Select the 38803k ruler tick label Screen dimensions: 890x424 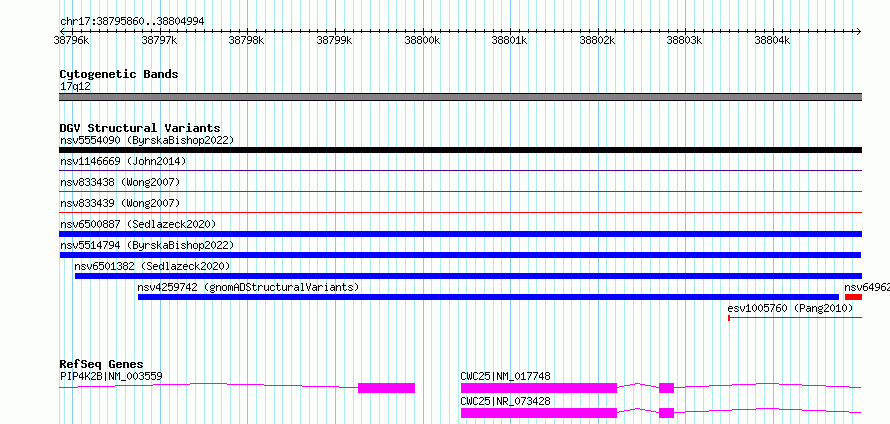point(685,40)
